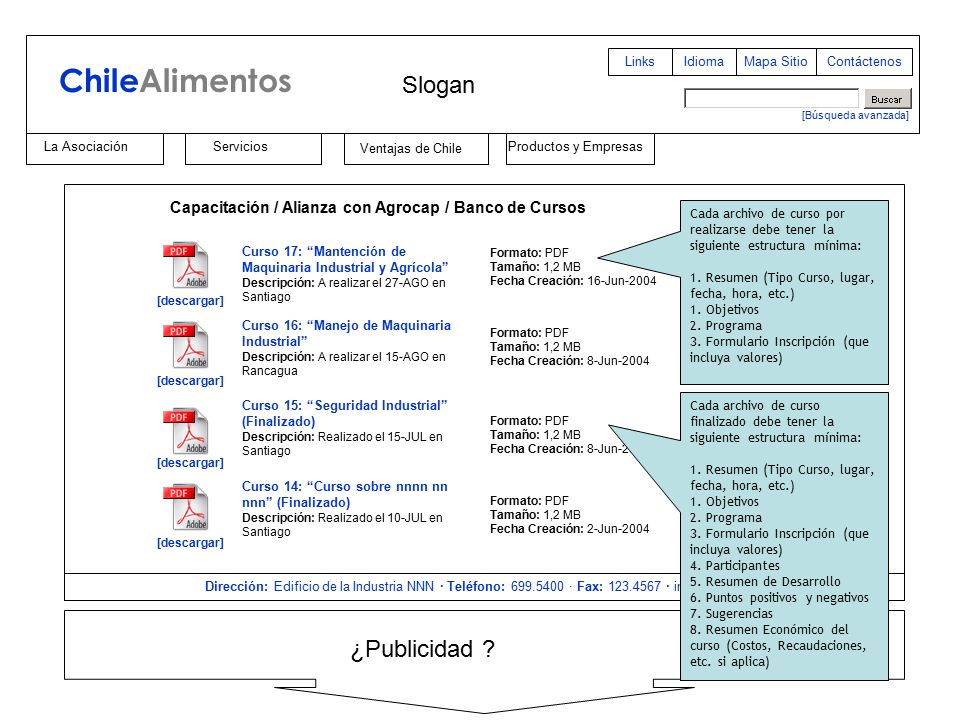This screenshot has width=960, height=720.
Task: Click the Slogan text in the header
Action: point(438,85)
